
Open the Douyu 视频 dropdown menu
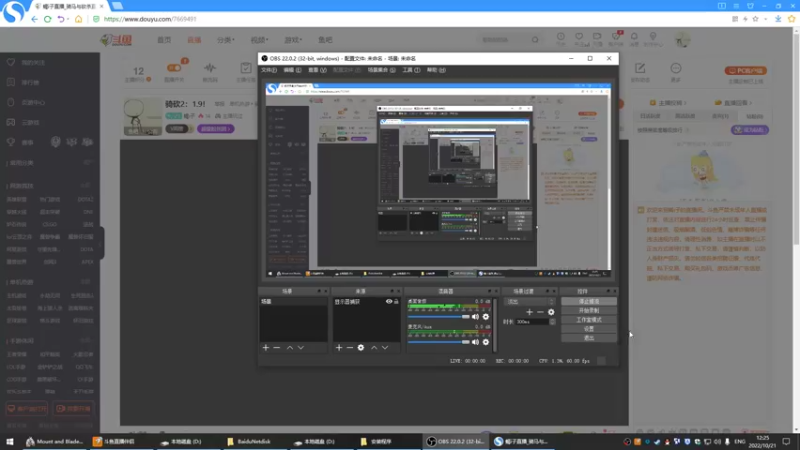click(x=259, y=40)
